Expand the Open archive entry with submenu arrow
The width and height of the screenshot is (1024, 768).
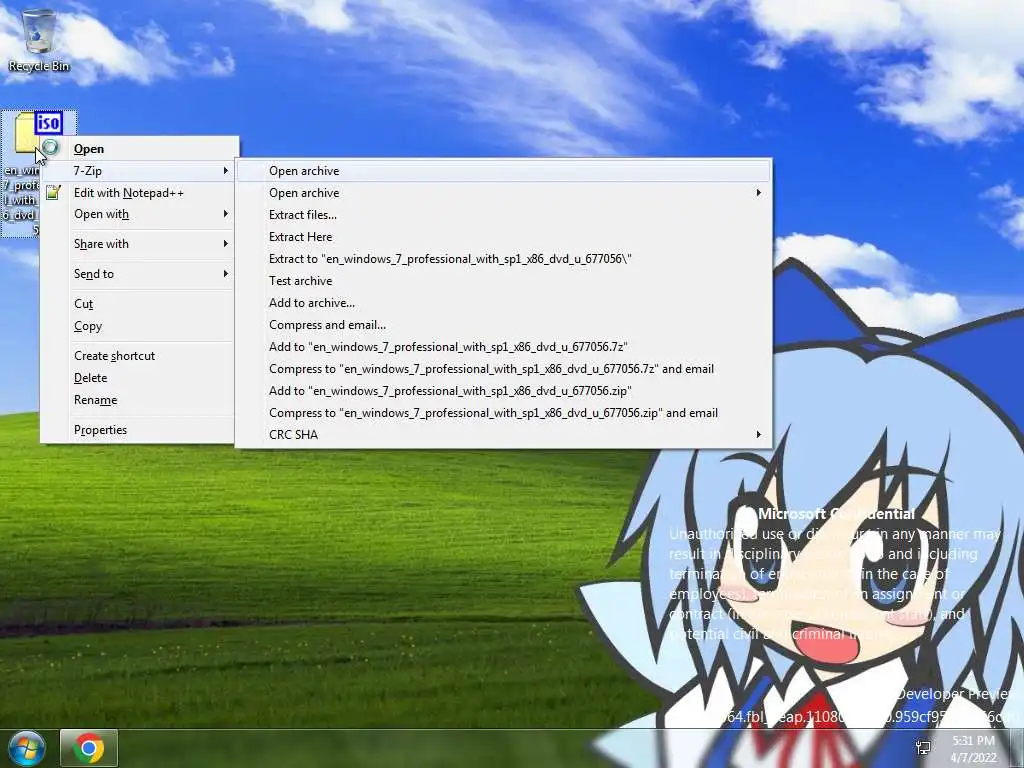(x=503, y=193)
